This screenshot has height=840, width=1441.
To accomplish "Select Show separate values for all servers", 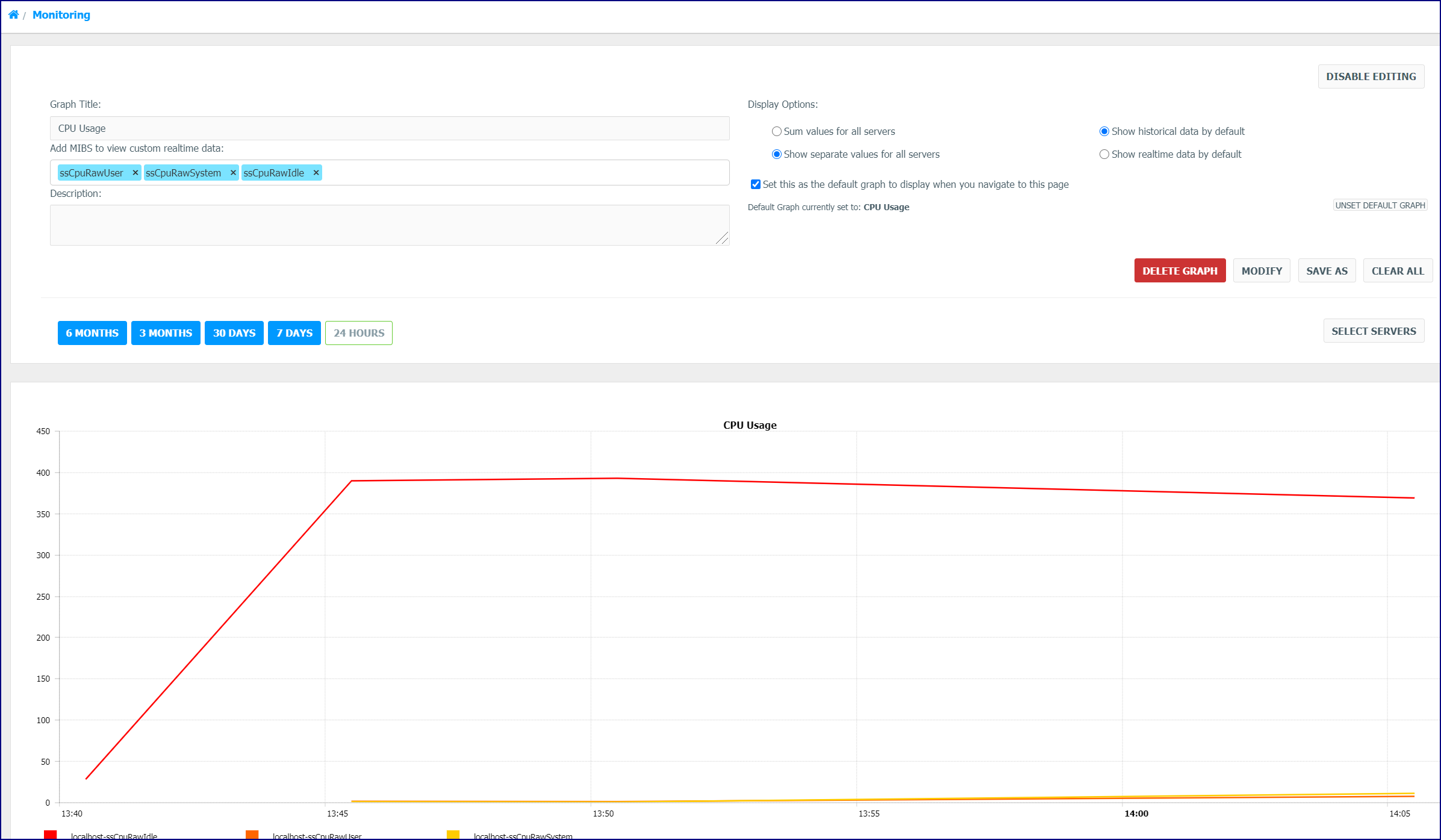I will click(x=777, y=154).
